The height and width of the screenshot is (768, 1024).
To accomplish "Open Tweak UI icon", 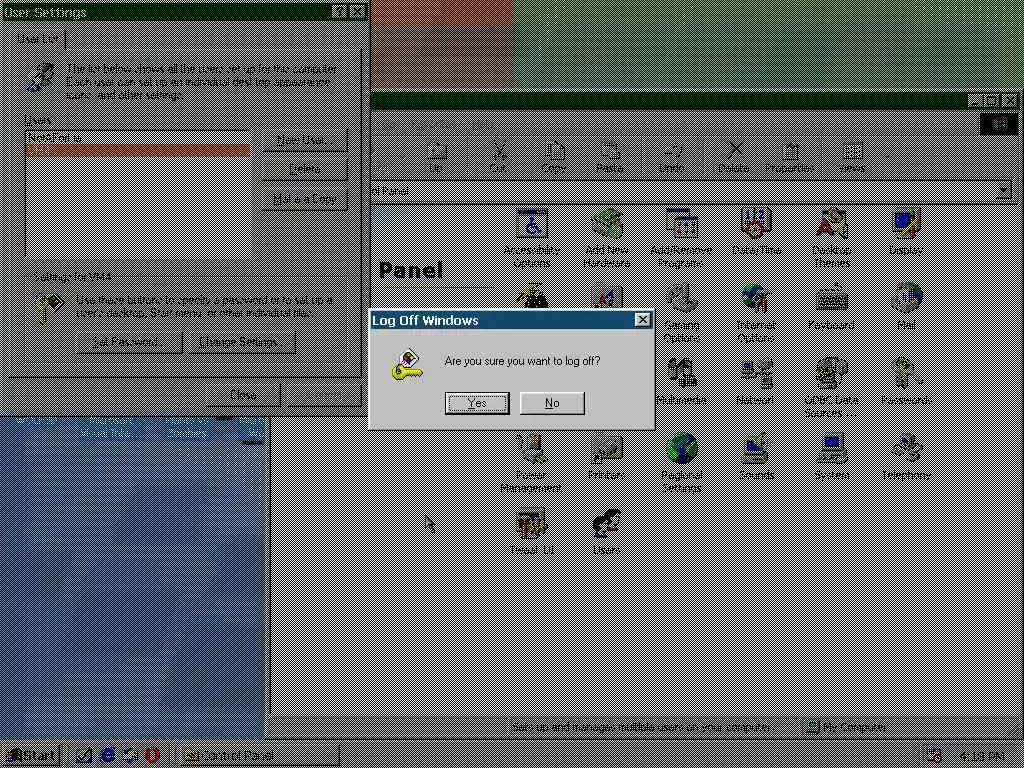I will point(532,532).
